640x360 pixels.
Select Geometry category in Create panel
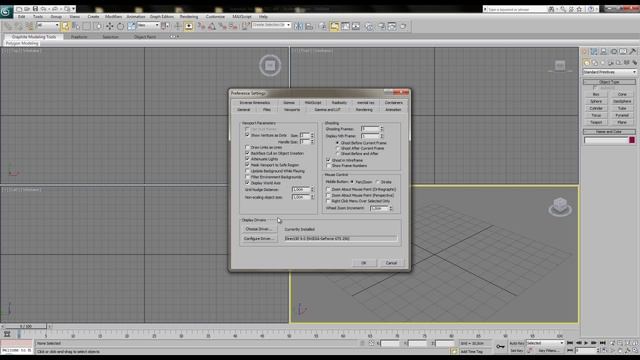point(587,63)
